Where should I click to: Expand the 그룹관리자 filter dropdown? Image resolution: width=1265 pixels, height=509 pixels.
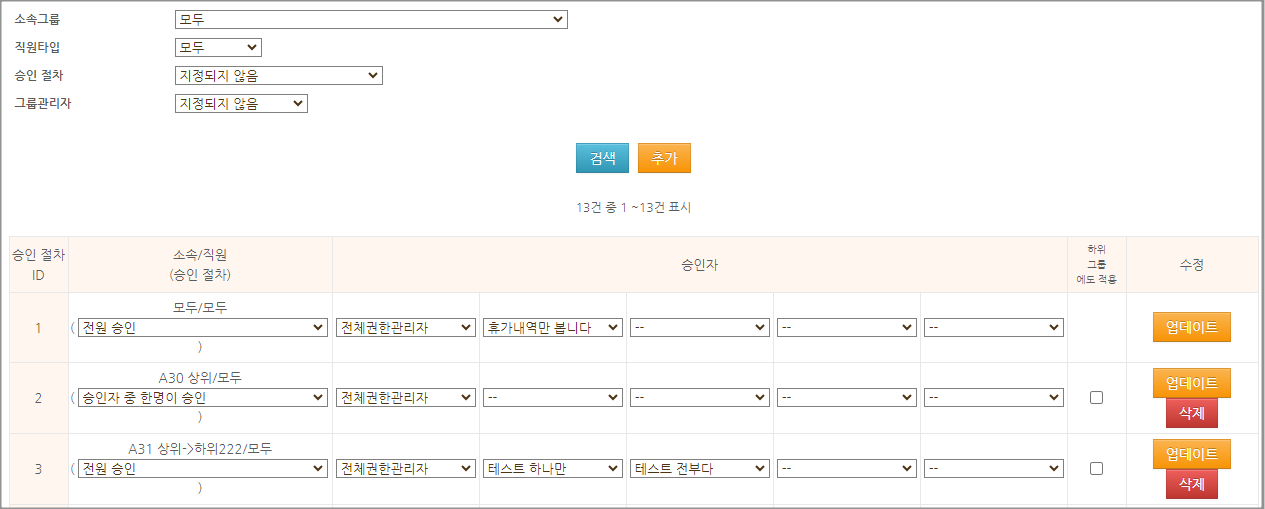tap(241, 103)
